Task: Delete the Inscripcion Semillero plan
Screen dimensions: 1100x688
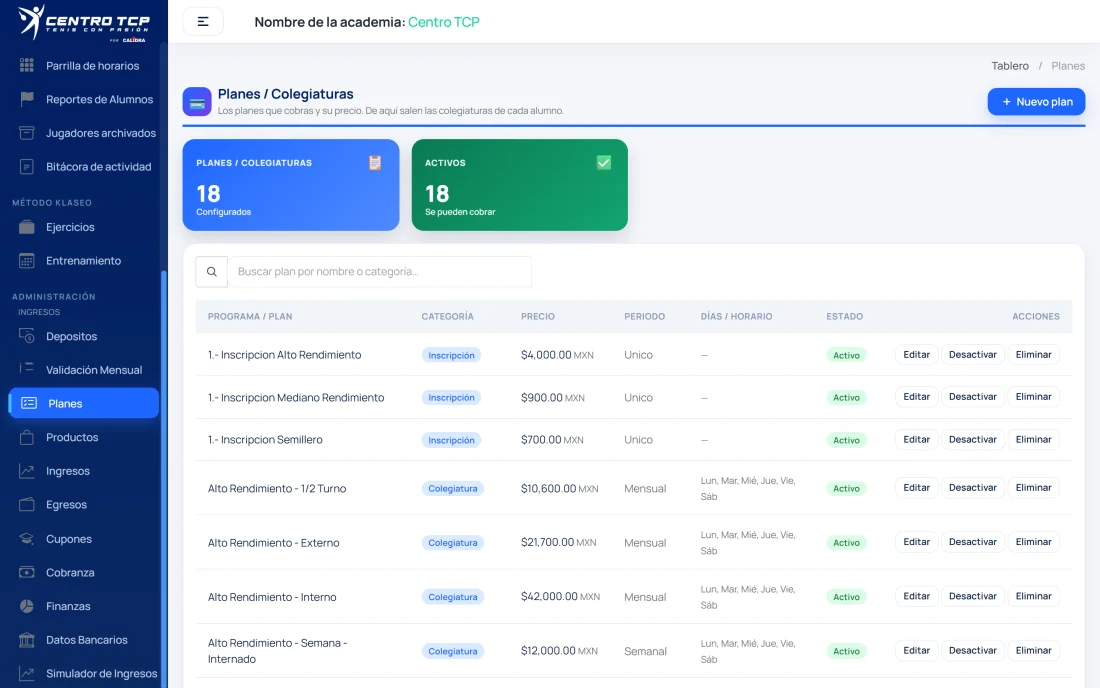Action: click(x=1033, y=439)
